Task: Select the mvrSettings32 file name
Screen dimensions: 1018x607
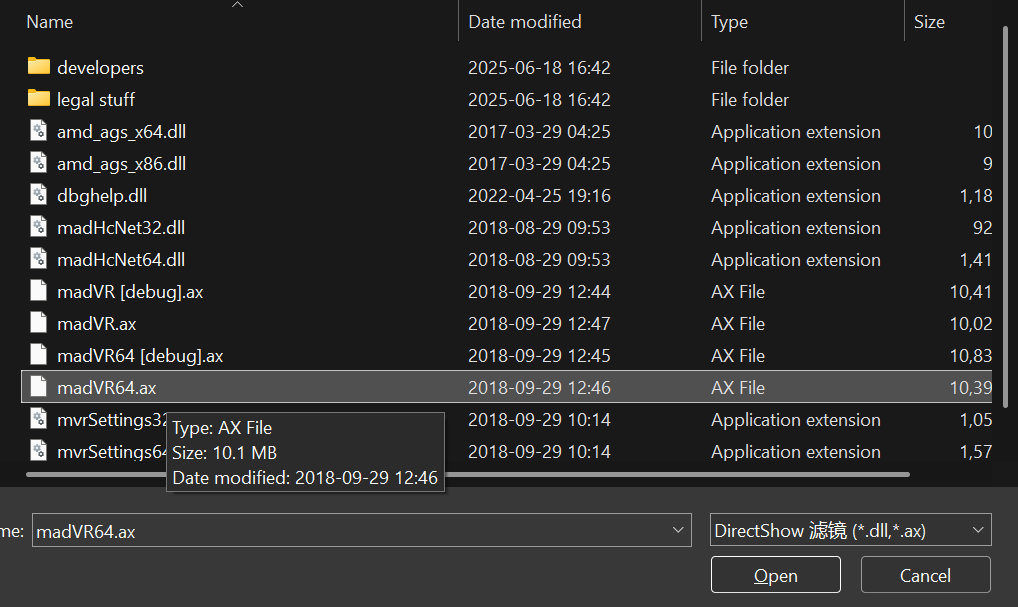Action: point(112,419)
